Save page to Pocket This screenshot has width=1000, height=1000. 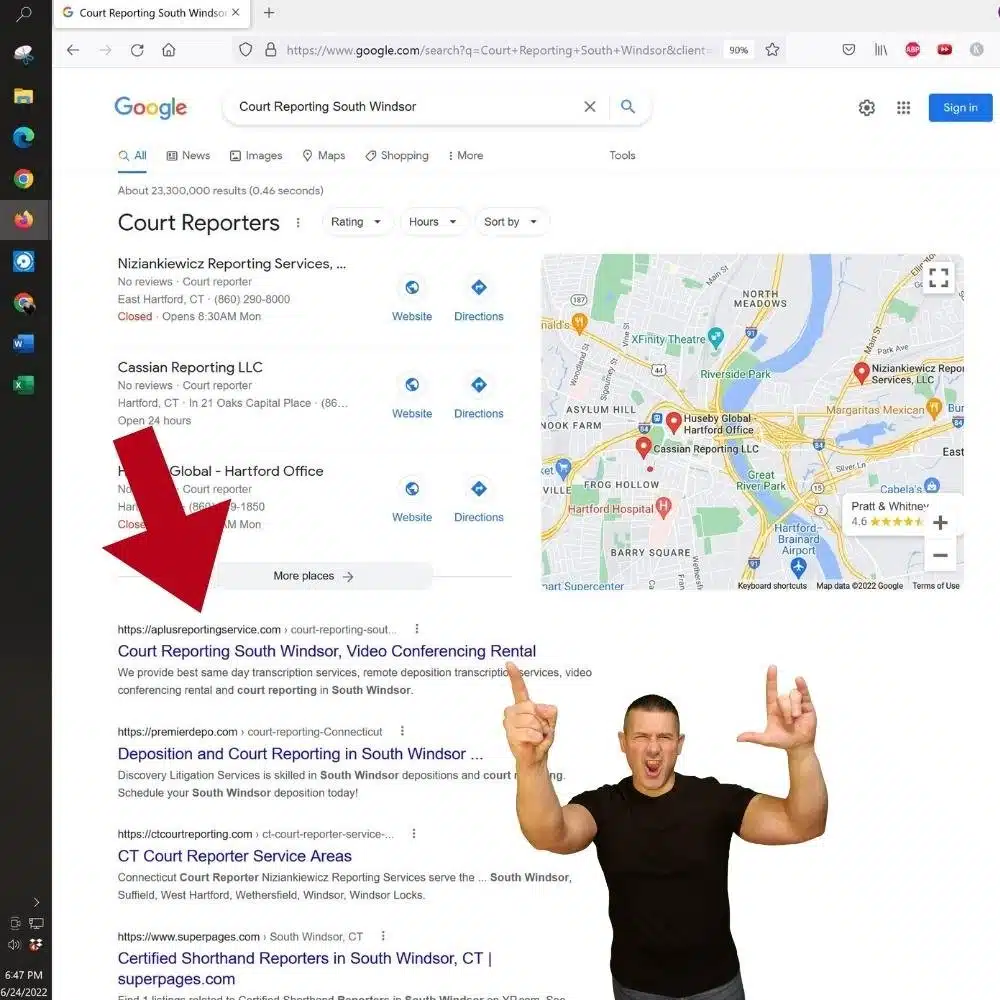coord(849,50)
